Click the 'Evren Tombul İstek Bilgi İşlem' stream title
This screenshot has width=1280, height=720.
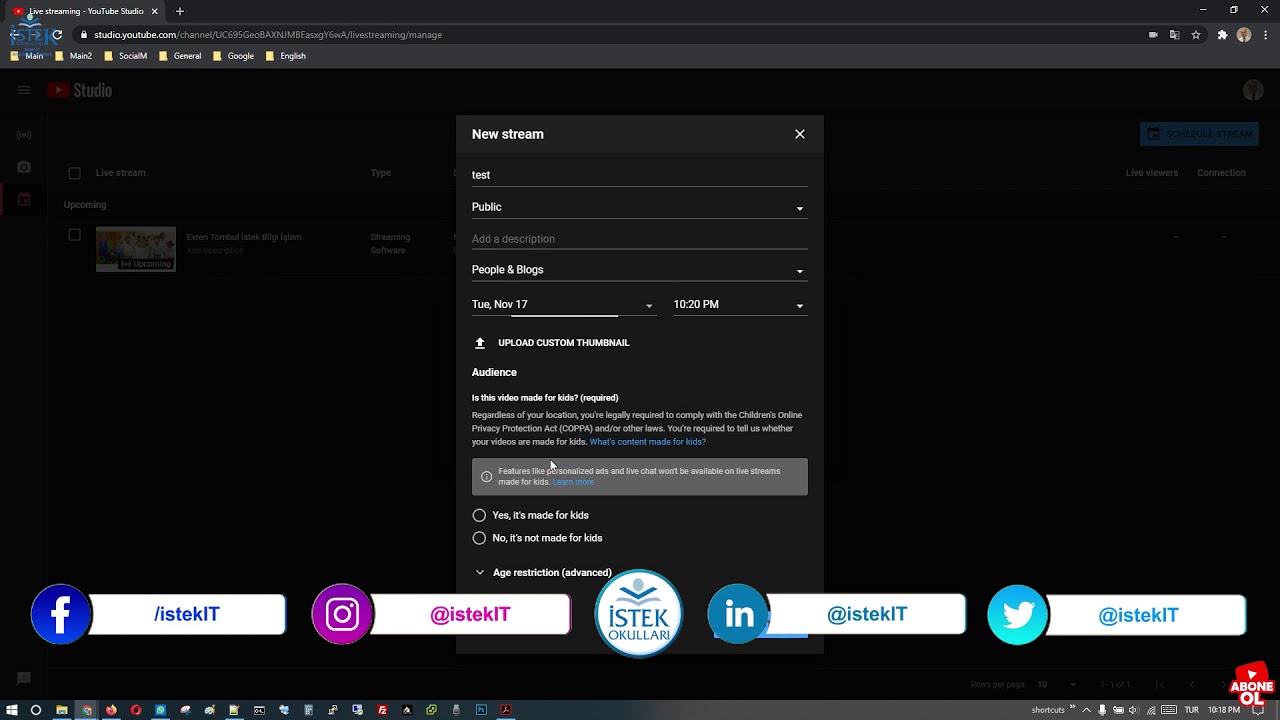244,237
